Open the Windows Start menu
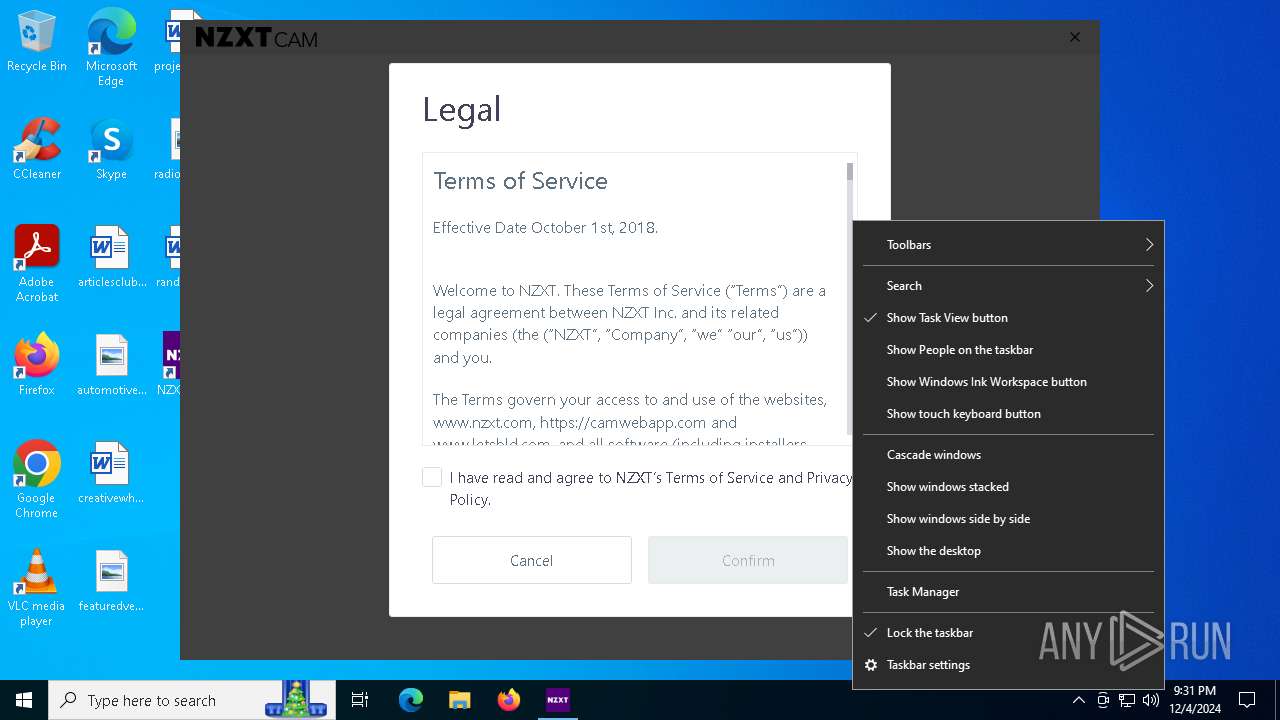1280x720 pixels. pos(24,700)
